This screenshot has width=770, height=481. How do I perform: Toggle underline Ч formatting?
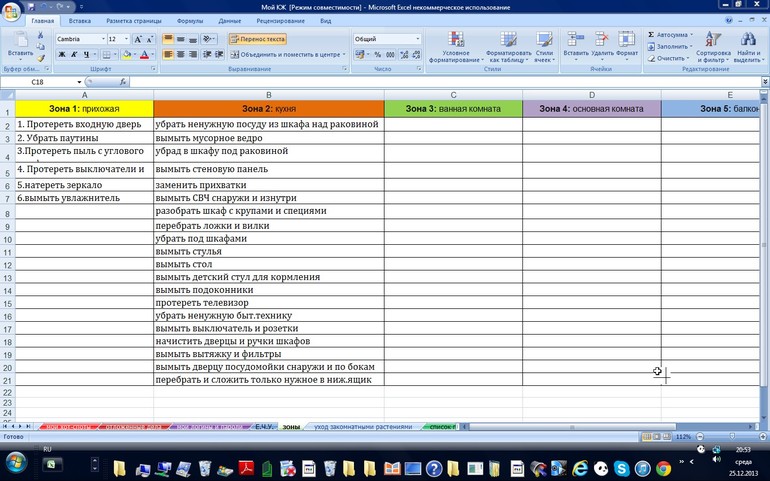click(87, 54)
